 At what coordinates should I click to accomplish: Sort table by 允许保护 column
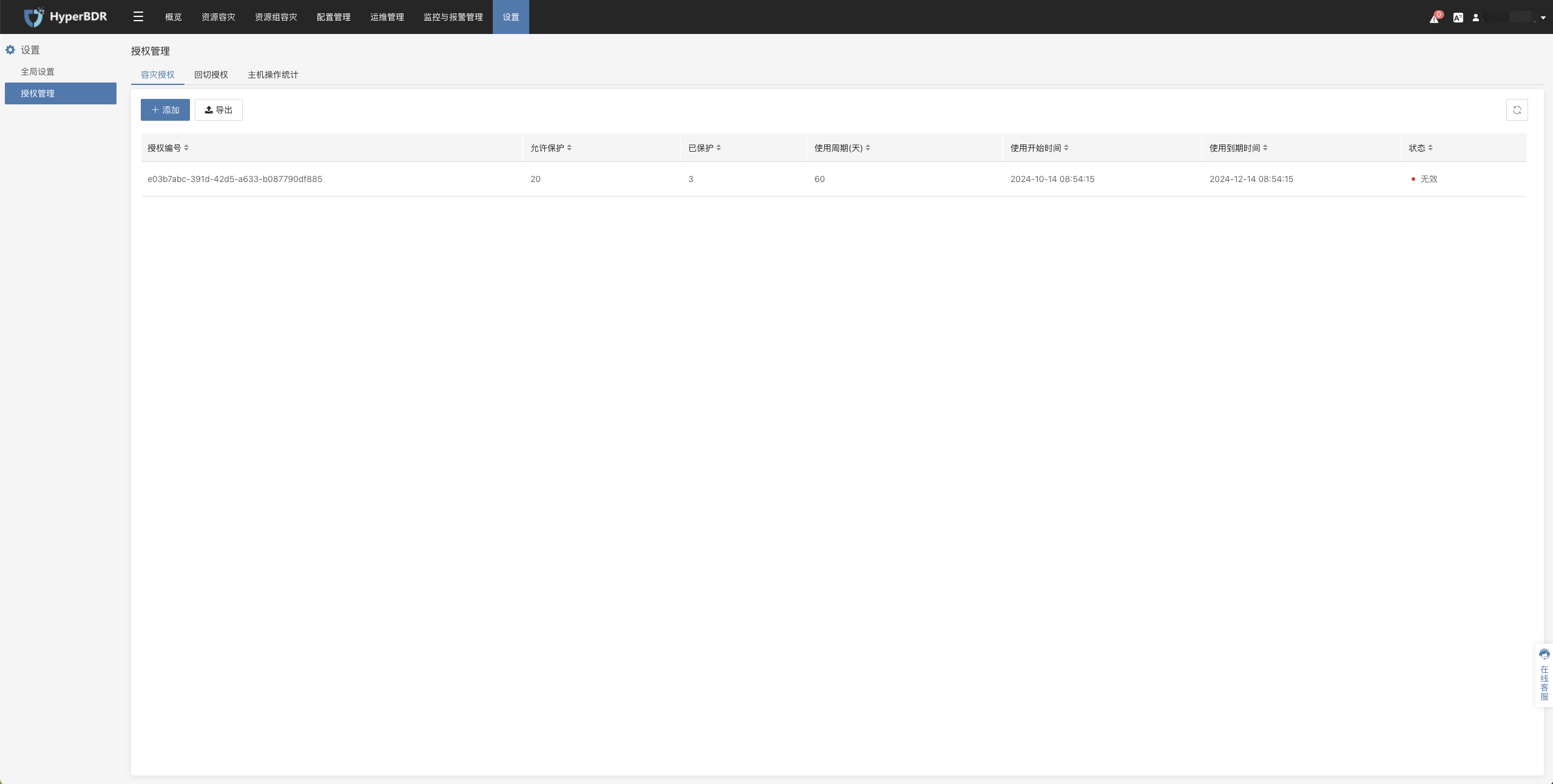pyautogui.click(x=569, y=147)
